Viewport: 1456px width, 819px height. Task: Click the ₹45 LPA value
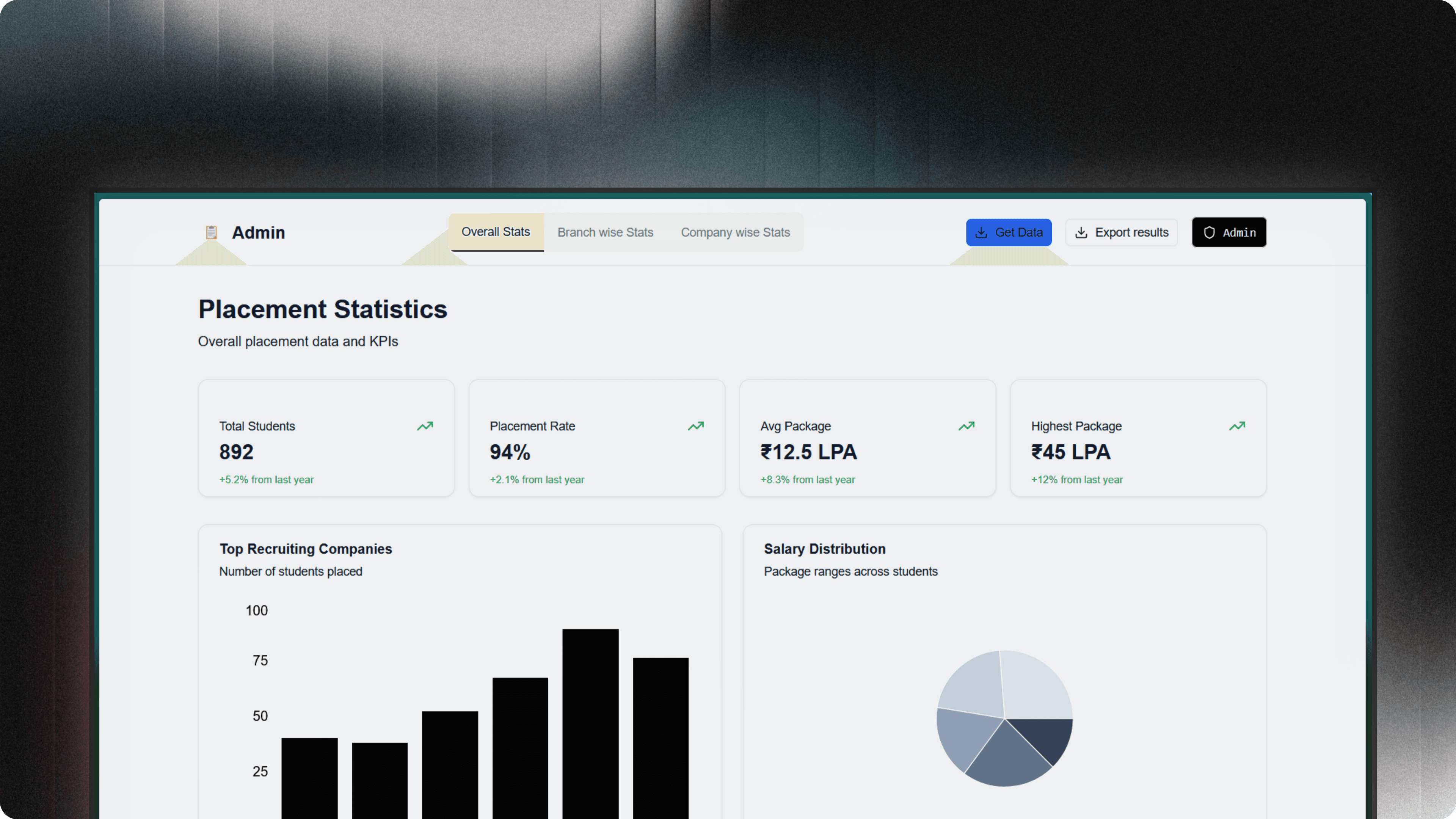pyautogui.click(x=1071, y=452)
